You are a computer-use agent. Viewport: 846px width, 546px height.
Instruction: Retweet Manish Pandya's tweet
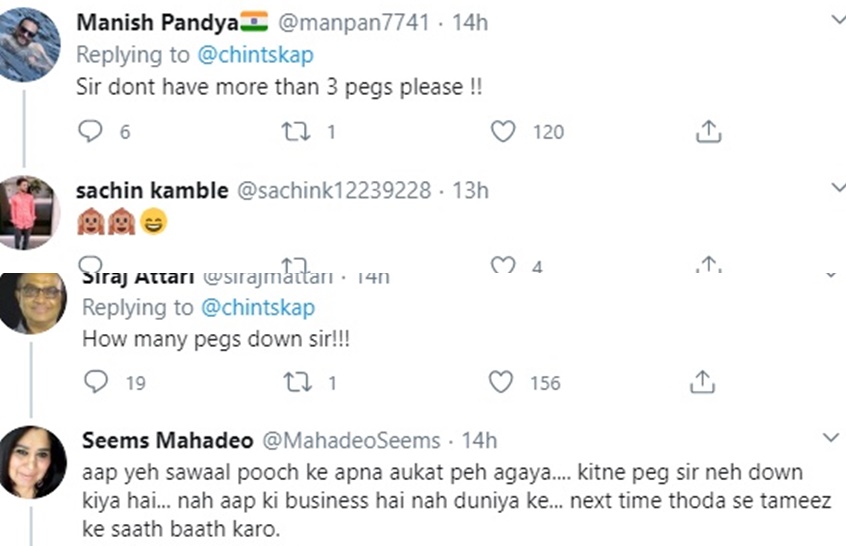pyautogui.click(x=296, y=131)
